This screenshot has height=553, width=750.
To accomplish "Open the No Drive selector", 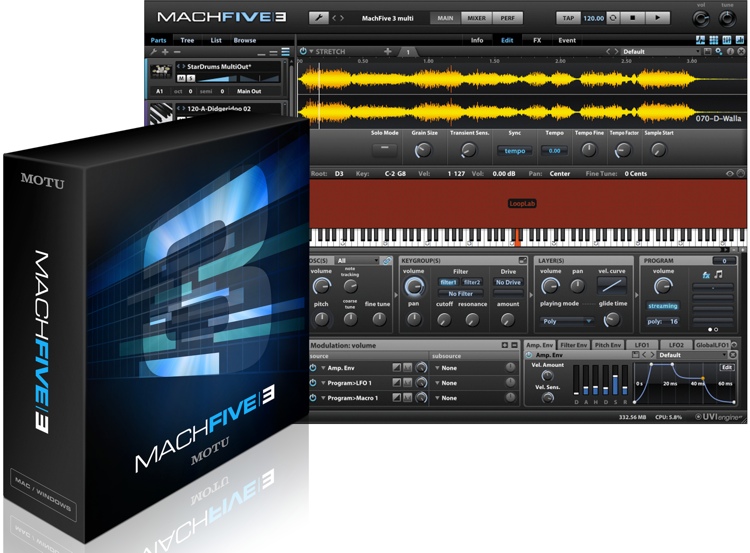I will coord(508,282).
